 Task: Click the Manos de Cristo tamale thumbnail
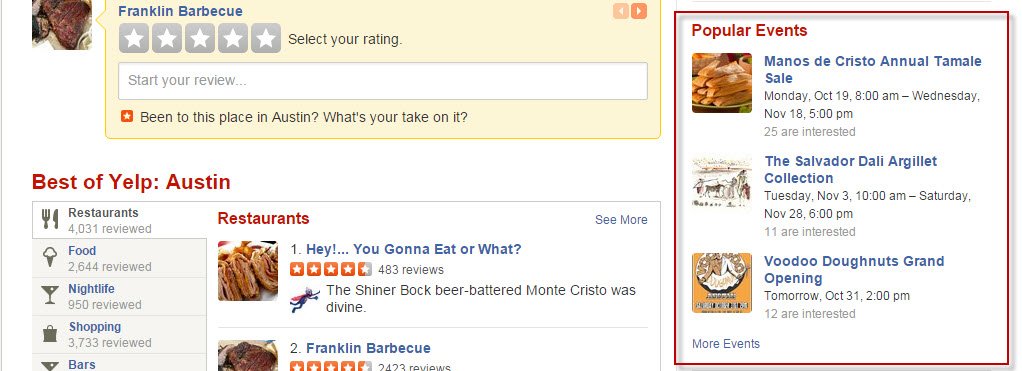[x=722, y=83]
